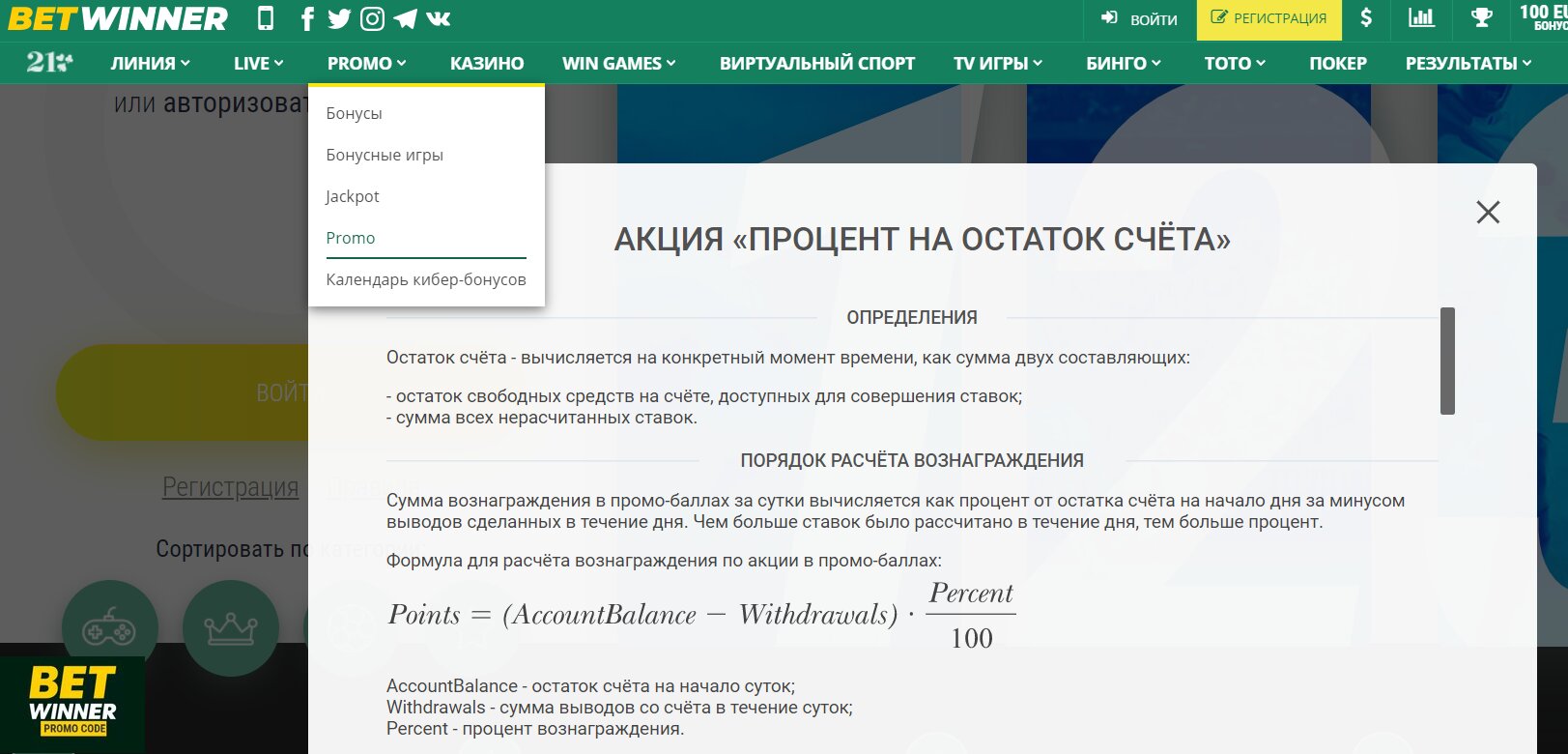The width and height of the screenshot is (1568, 754).
Task: Expand the ЛИНИЯ dropdown menu
Action: coord(150,63)
